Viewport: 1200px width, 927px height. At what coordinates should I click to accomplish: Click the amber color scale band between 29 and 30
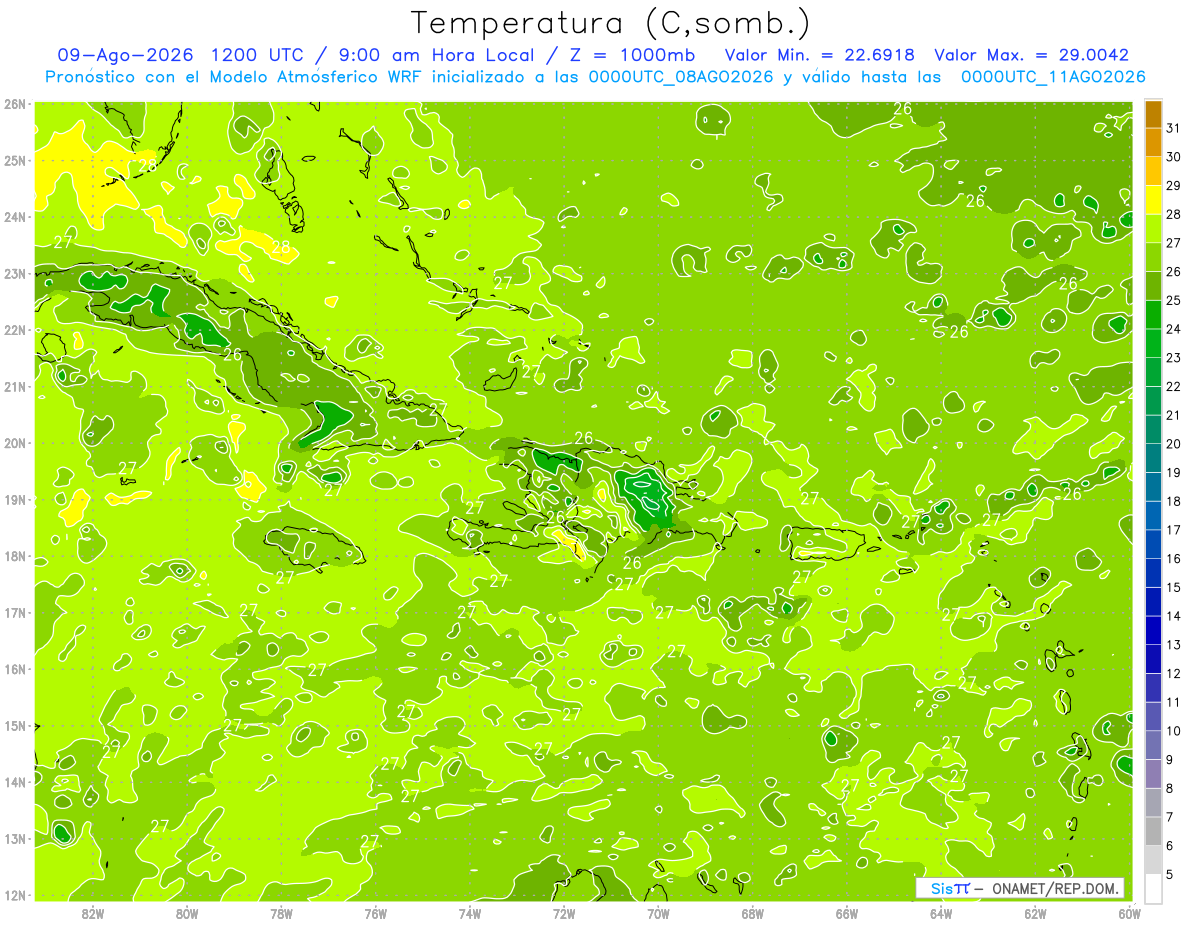(1153, 171)
